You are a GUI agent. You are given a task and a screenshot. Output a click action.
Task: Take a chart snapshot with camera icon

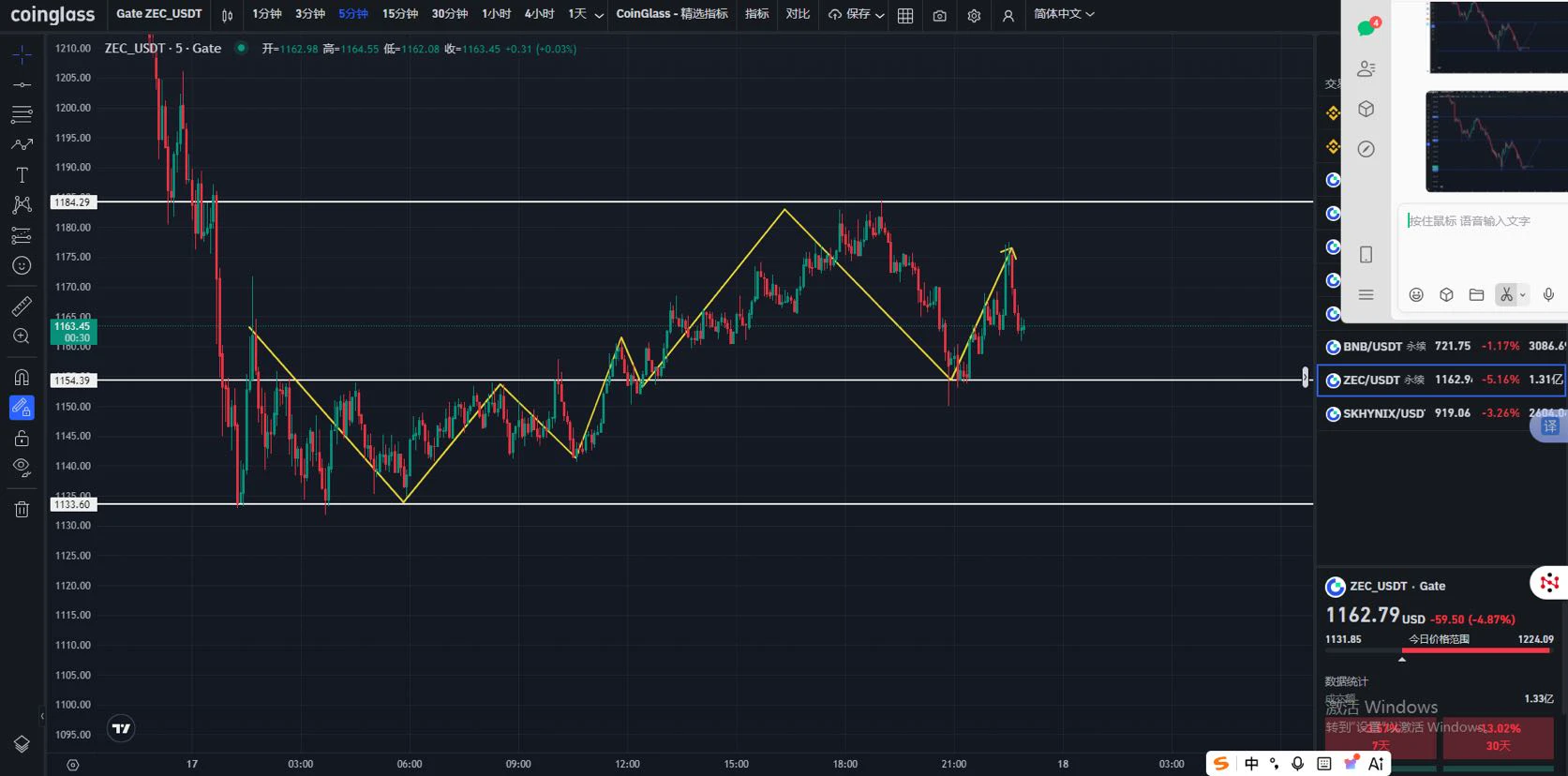click(x=940, y=15)
